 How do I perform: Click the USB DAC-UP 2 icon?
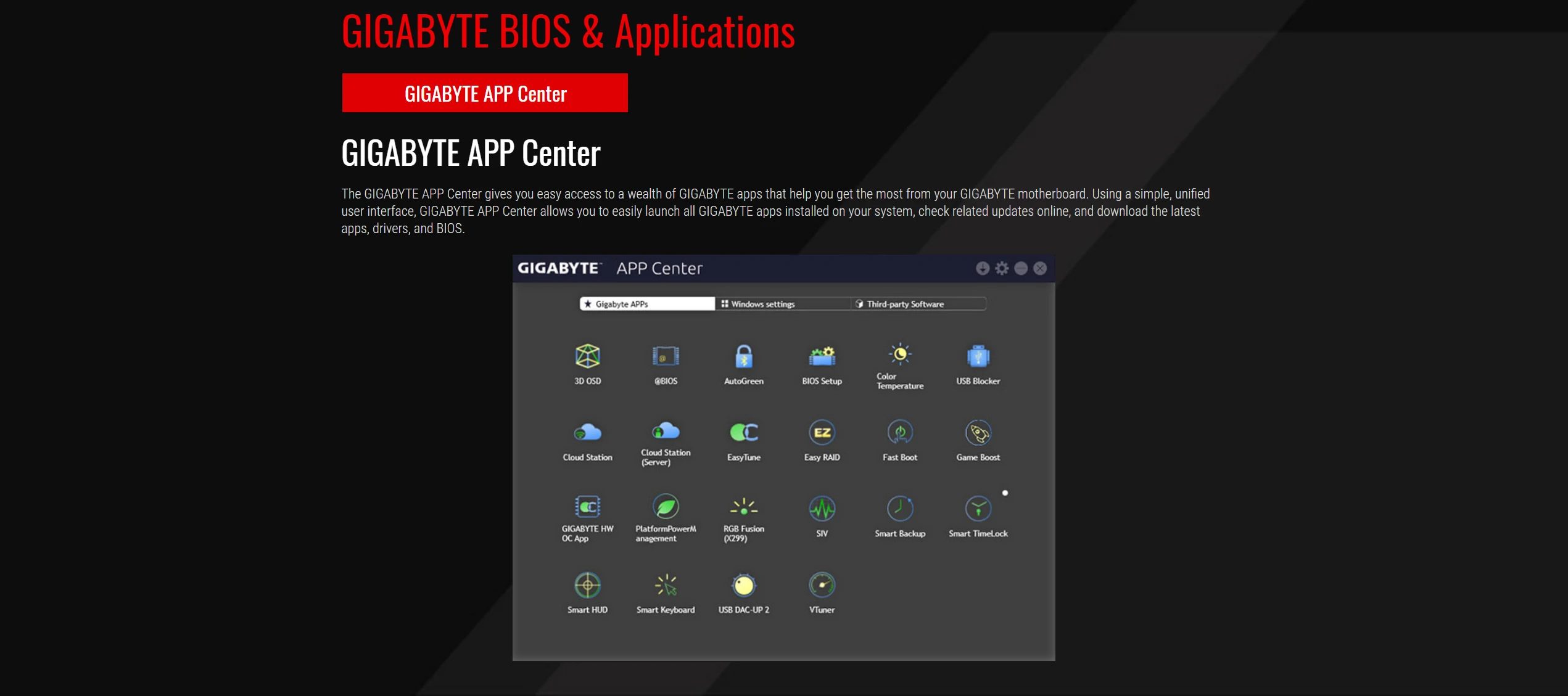point(744,585)
